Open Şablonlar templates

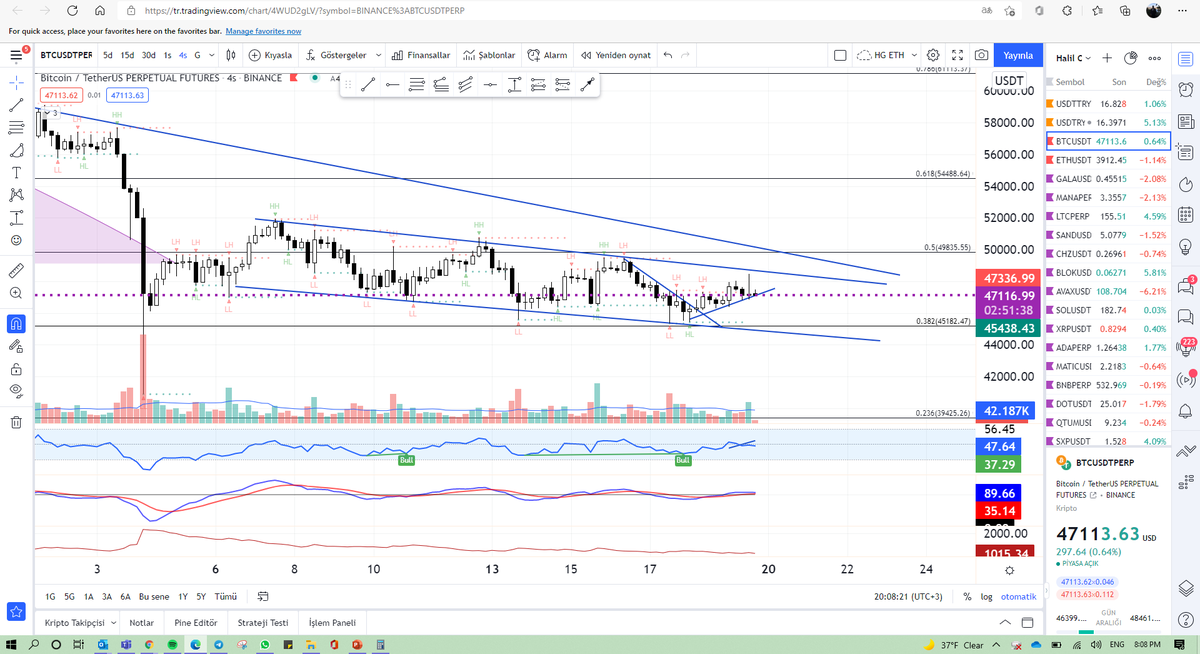coord(489,55)
